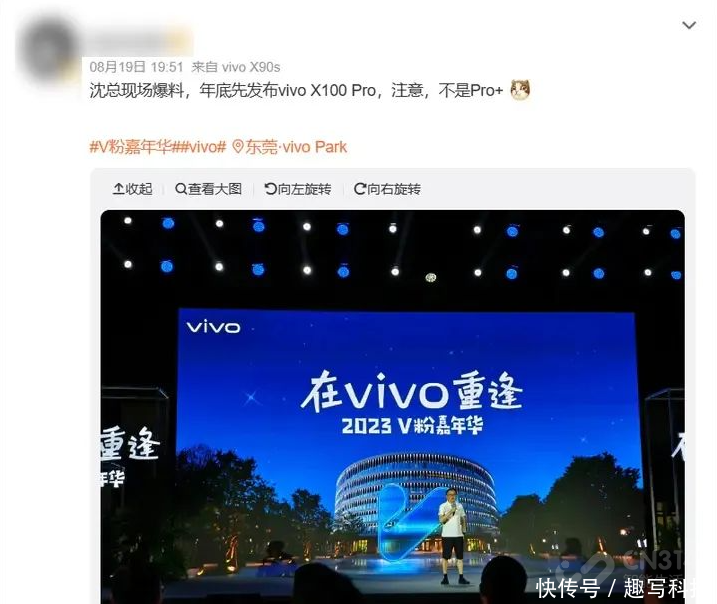Image resolution: width=717 pixels, height=604 pixels.
Task: Open the vivo X90s device source link
Action: [x=251, y=67]
